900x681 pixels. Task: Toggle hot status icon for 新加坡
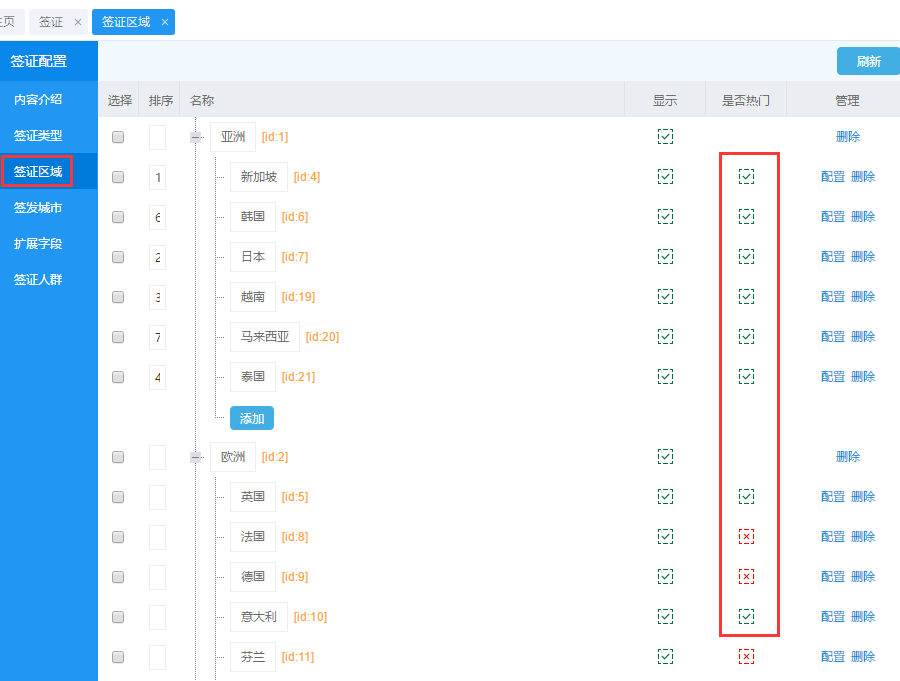[x=746, y=177]
